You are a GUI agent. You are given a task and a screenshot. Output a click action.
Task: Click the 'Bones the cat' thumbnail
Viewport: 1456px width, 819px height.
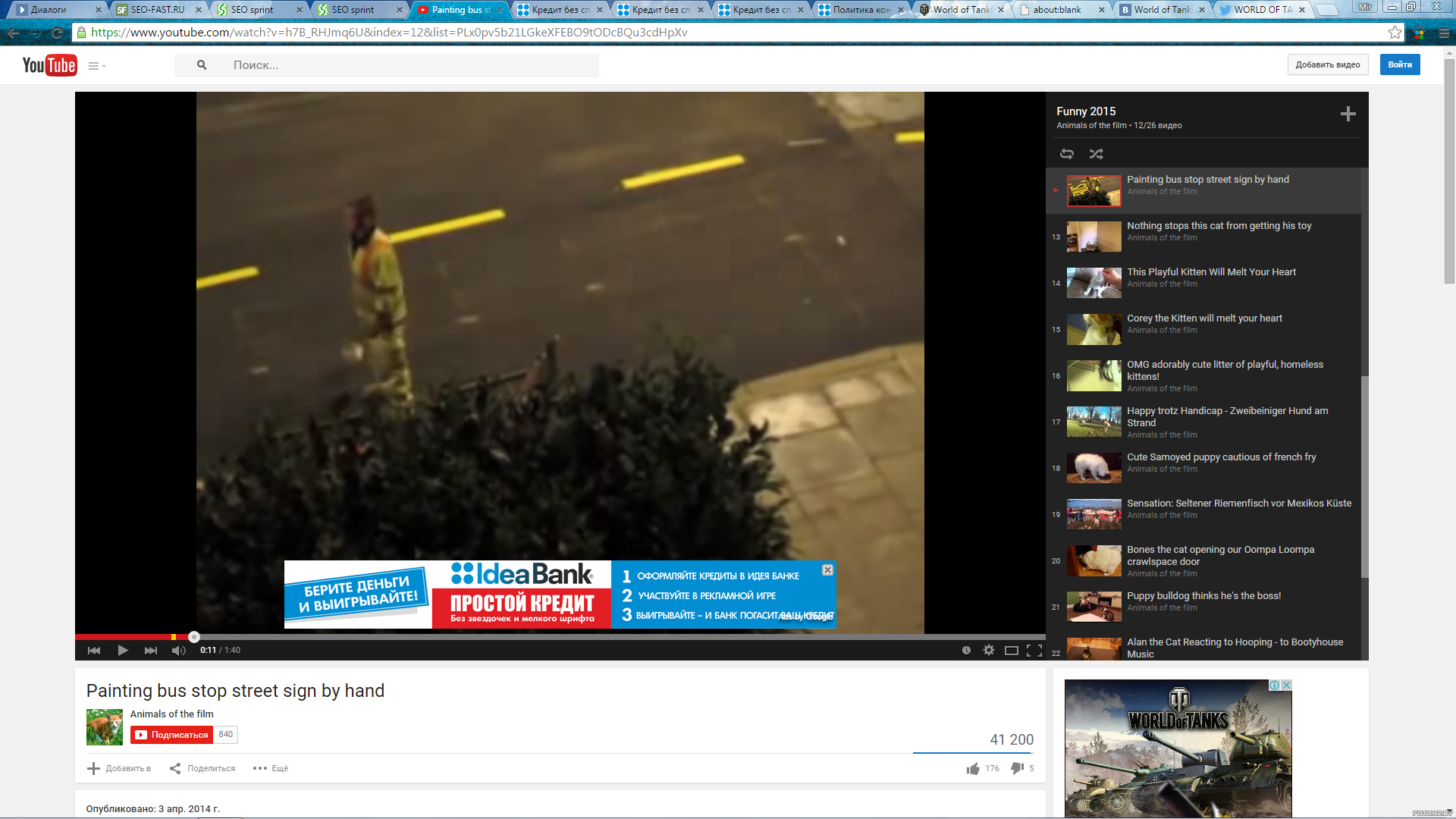1094,560
